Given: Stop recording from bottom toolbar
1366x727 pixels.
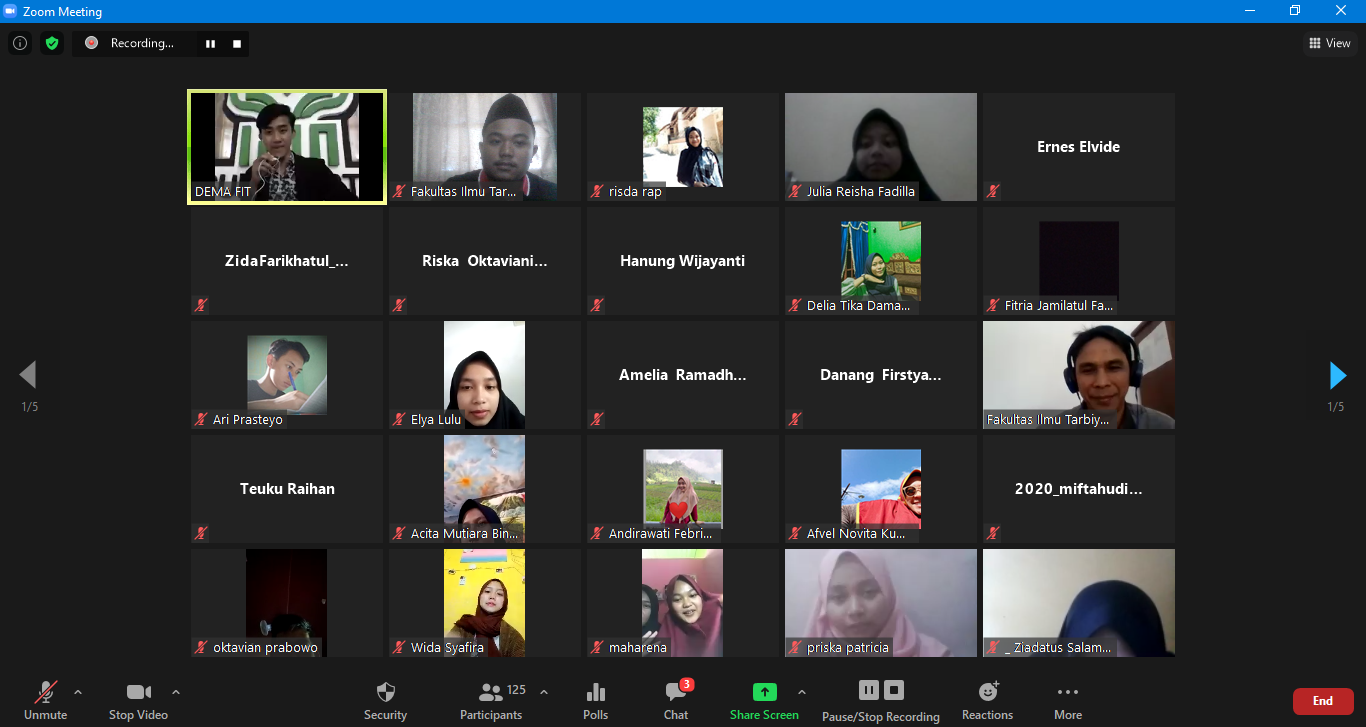Looking at the screenshot, I should click(894, 690).
